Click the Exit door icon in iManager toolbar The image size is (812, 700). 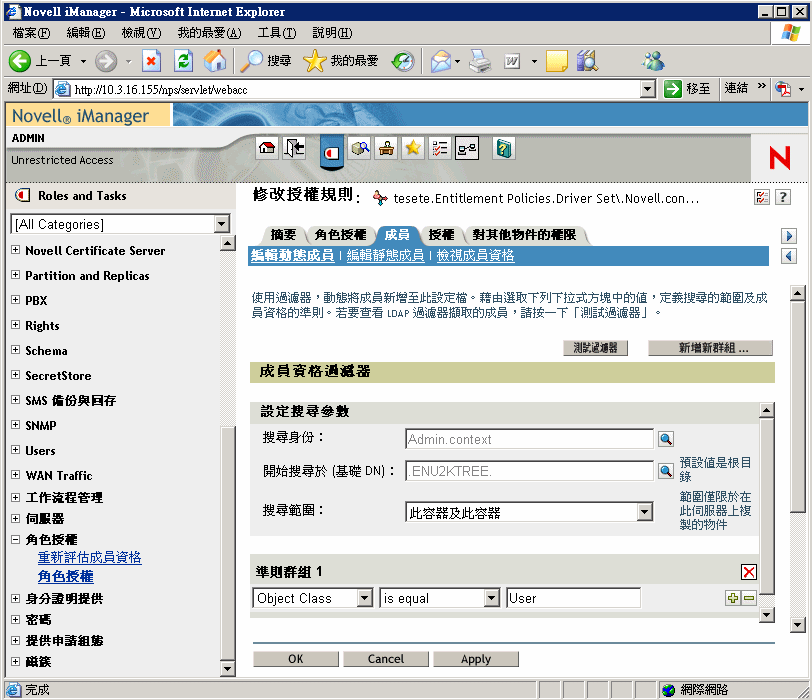pyautogui.click(x=294, y=148)
